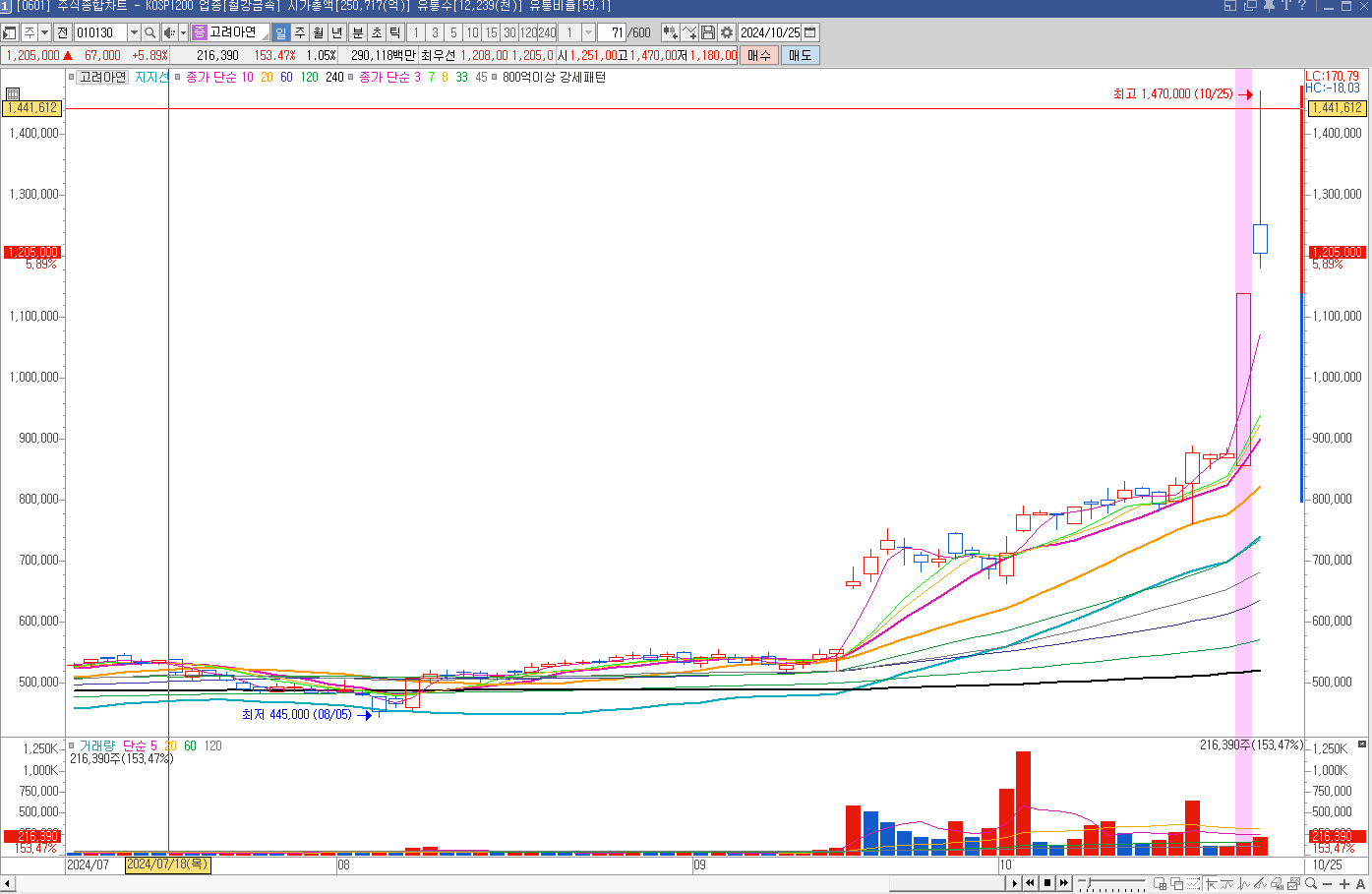This screenshot has width=1372, height=894.
Task: Click the stop button in playback controls
Action: (x=1047, y=883)
